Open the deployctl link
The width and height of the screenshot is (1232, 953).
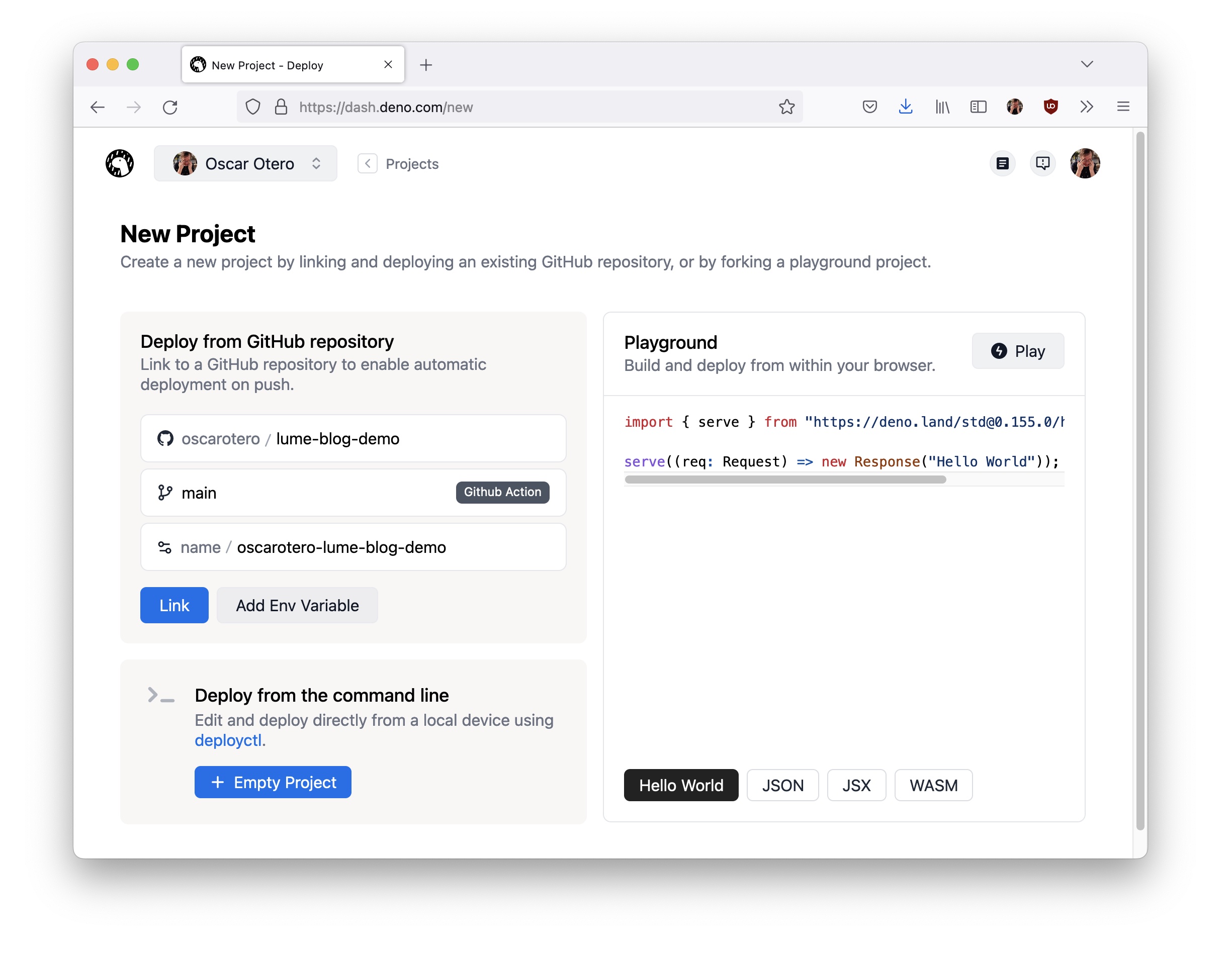(228, 739)
